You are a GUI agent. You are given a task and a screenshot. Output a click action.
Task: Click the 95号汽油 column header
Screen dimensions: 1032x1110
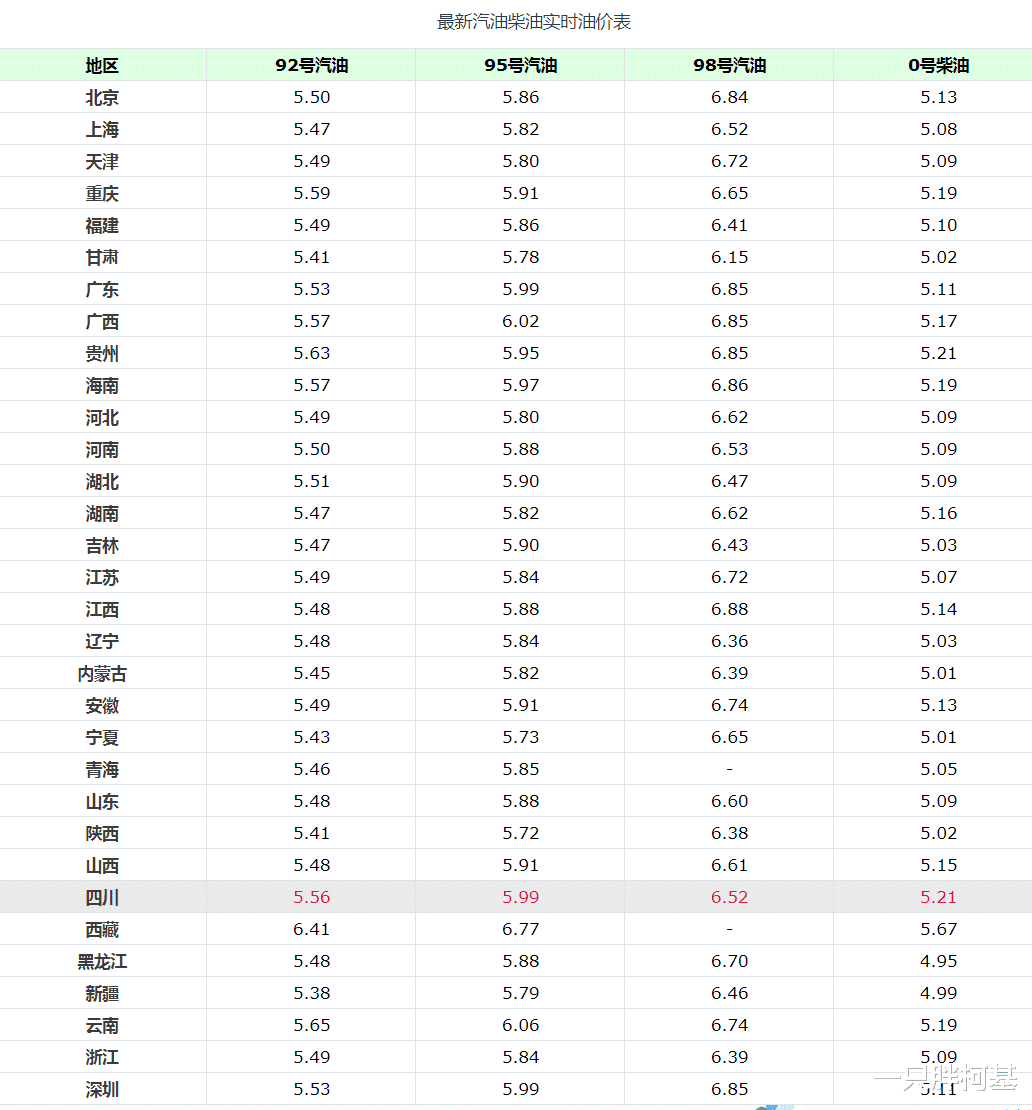[519, 65]
